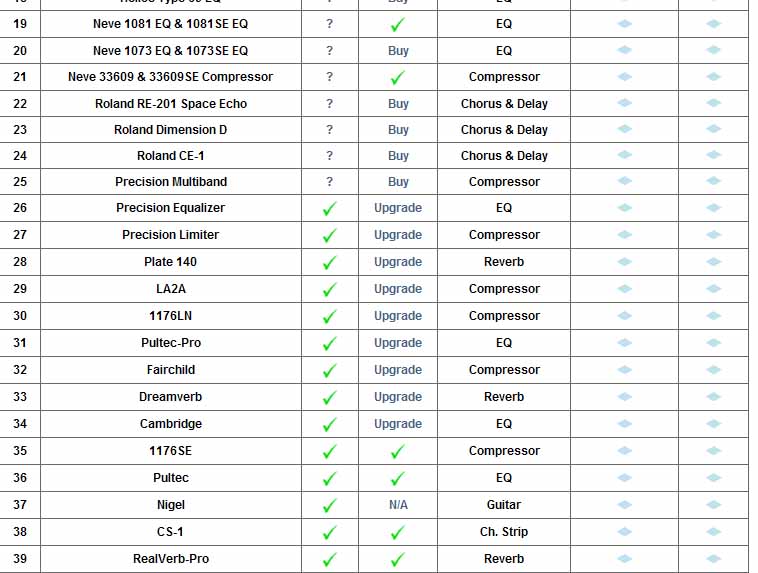Click first diamond icon in Roland CE-1 row
The height and width of the screenshot is (573, 758).
click(x=625, y=156)
